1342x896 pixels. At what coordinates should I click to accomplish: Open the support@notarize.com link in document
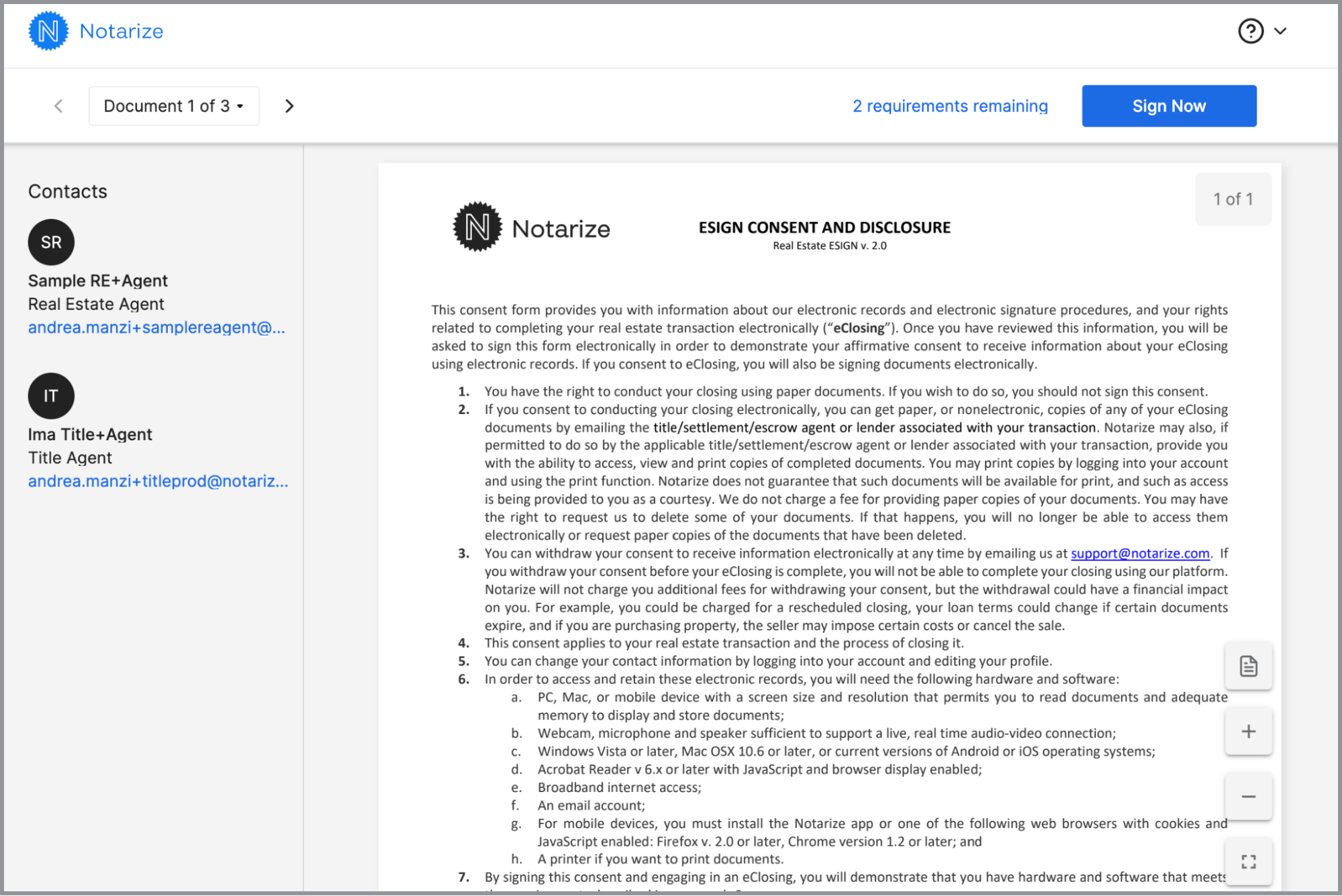tap(1140, 554)
